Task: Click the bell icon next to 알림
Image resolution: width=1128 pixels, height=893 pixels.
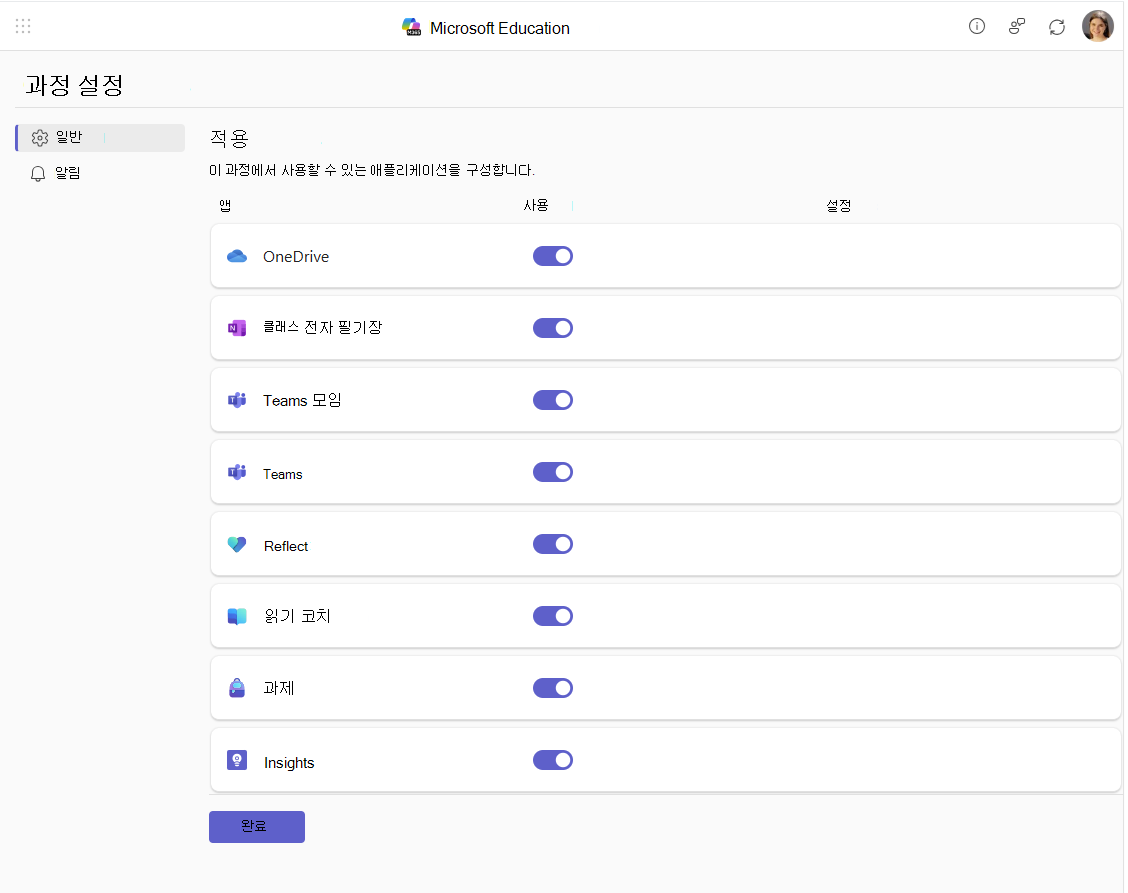Action: (38, 173)
